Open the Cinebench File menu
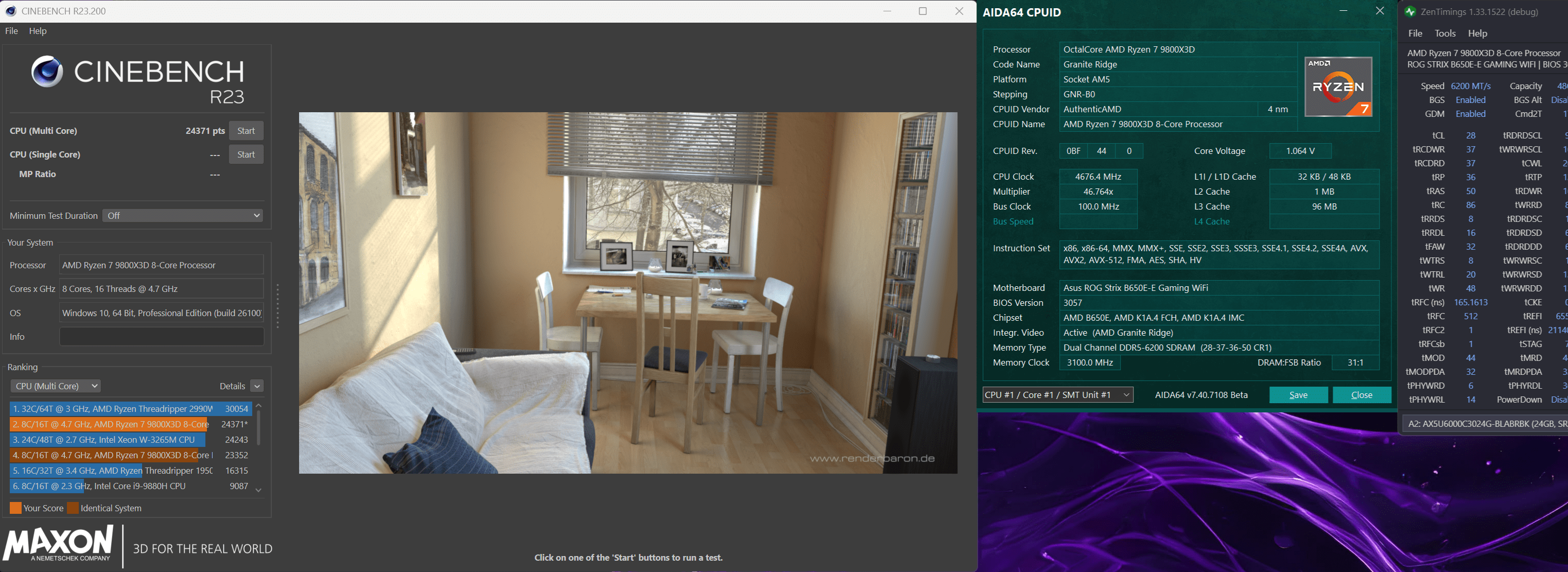Image resolution: width=1568 pixels, height=572 pixels. [x=11, y=31]
